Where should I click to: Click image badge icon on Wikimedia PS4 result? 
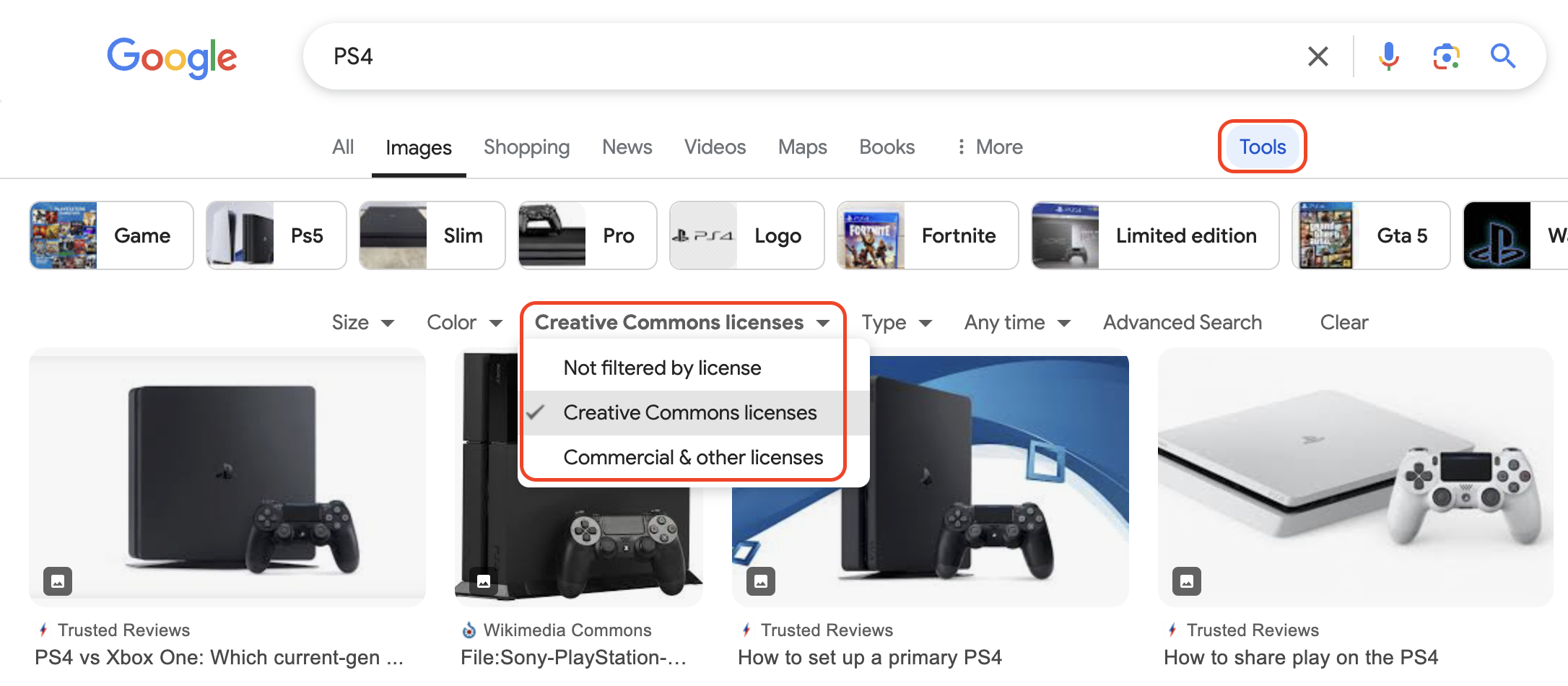point(484,581)
